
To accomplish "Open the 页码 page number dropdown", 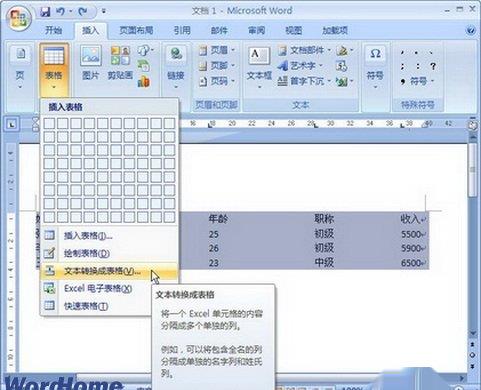I will 217,81.
